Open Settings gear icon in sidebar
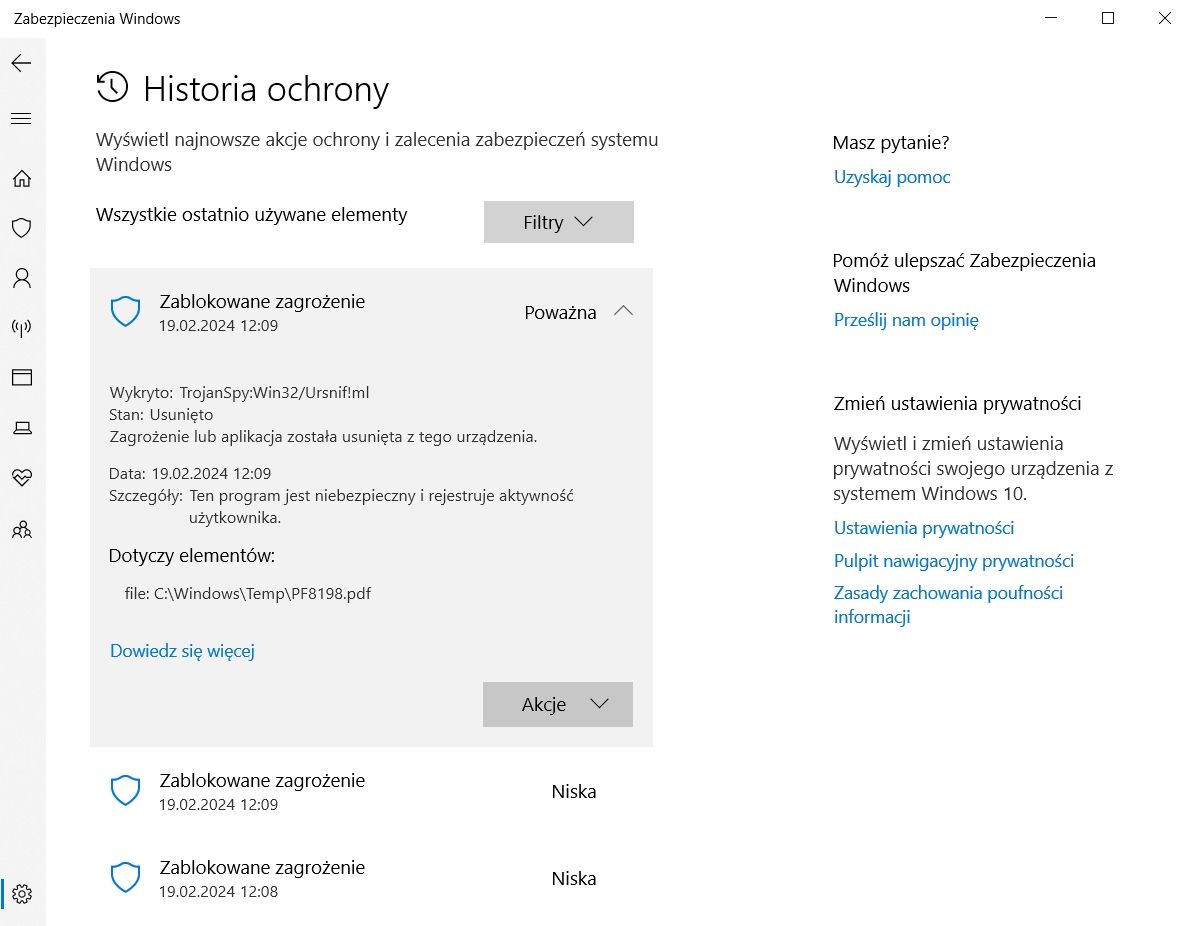This screenshot has width=1188, height=926. [x=22, y=894]
